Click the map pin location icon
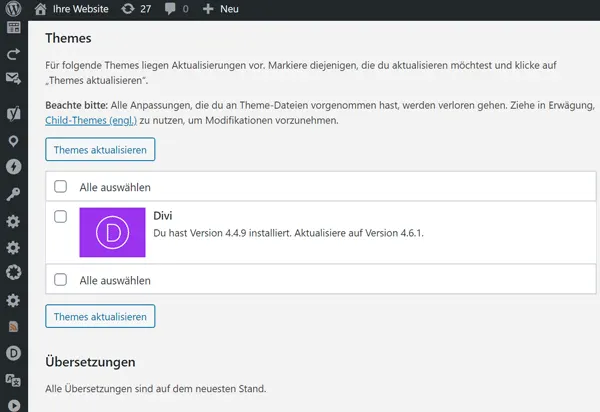This screenshot has width=600, height=412. click(13, 141)
